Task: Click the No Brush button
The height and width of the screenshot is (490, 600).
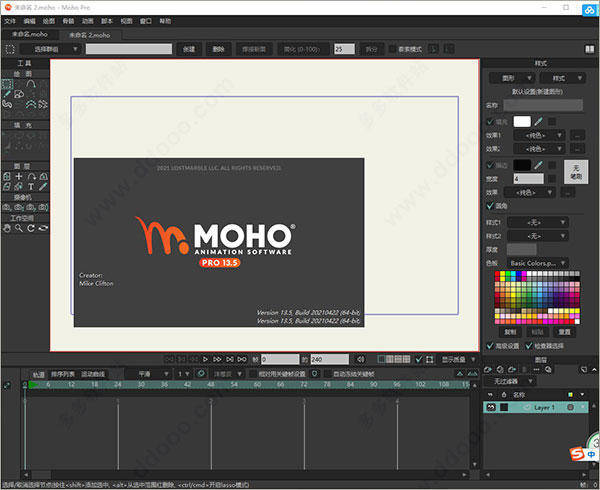Action: [576, 172]
